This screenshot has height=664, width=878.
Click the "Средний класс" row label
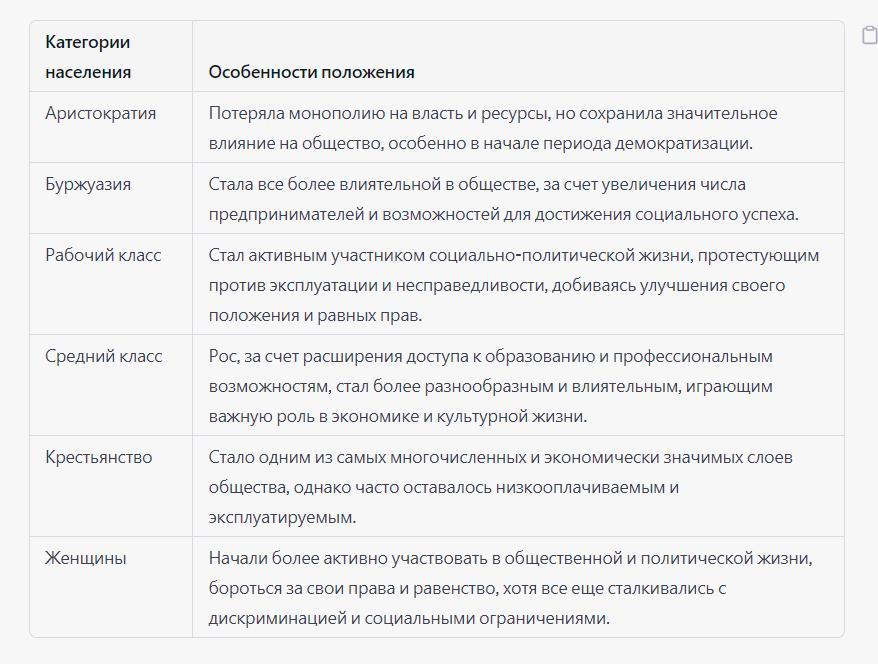click(x=103, y=356)
